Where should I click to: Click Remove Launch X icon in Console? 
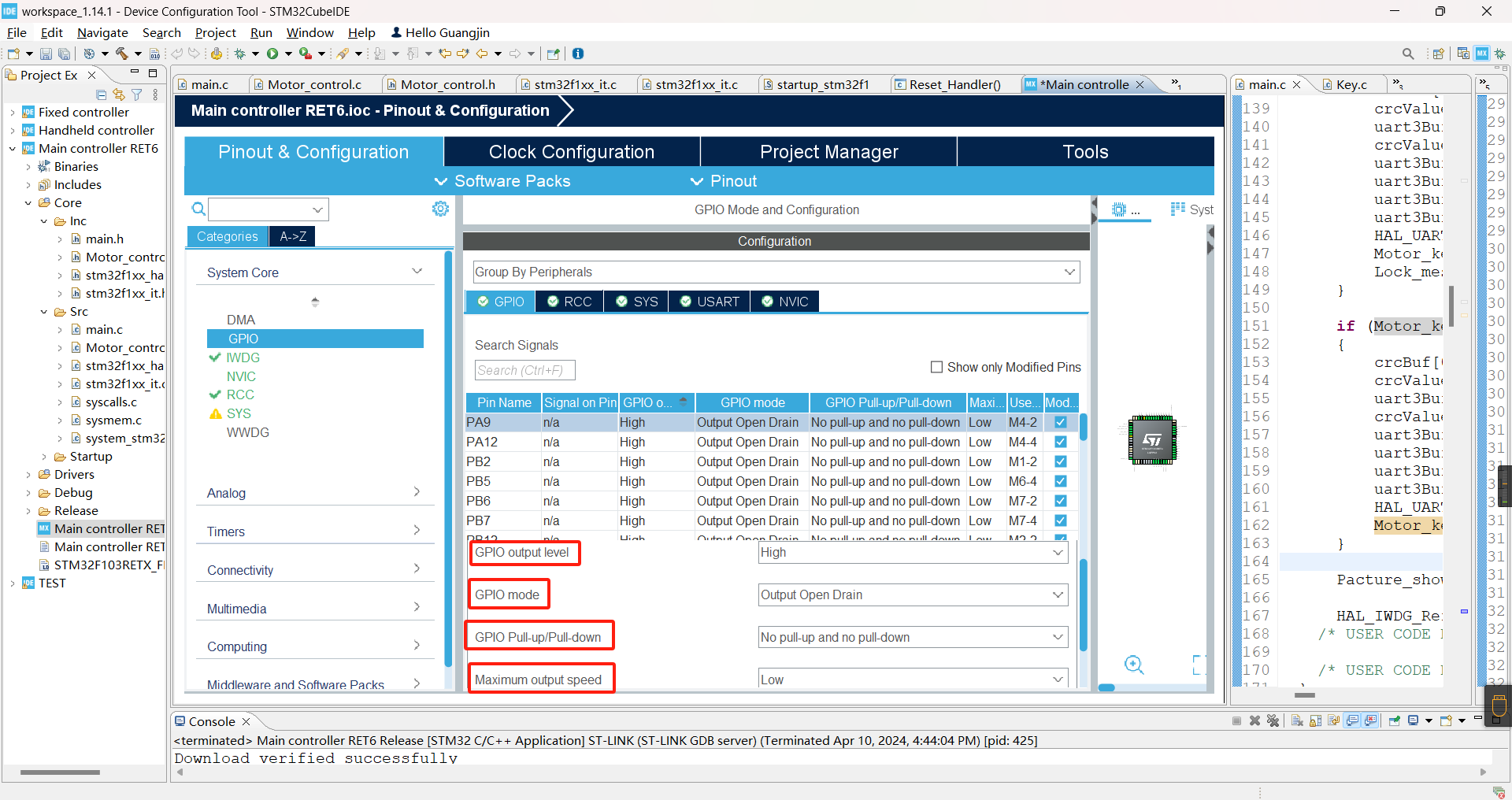point(1255,720)
